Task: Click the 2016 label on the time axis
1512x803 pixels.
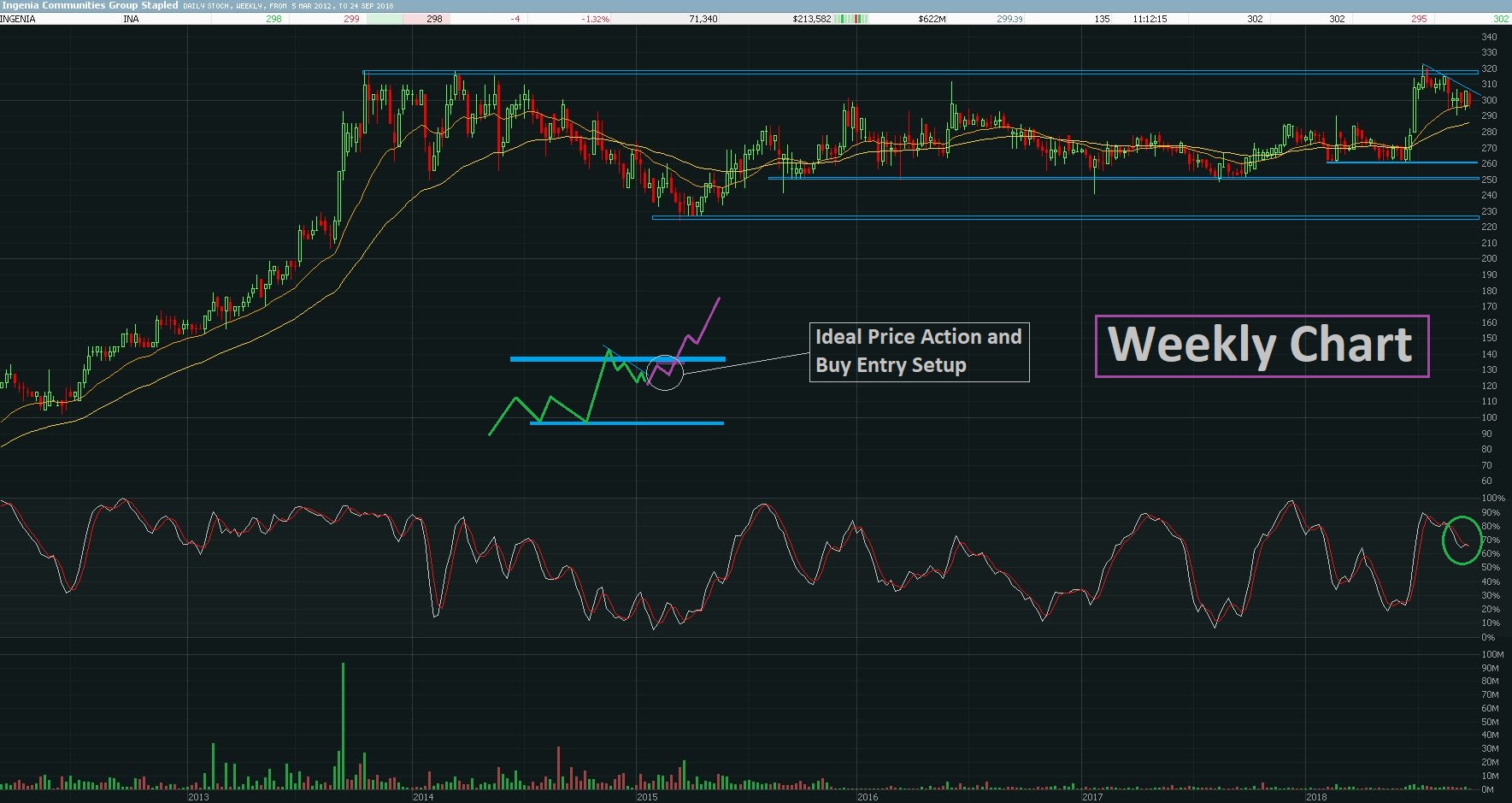Action: coord(868,797)
